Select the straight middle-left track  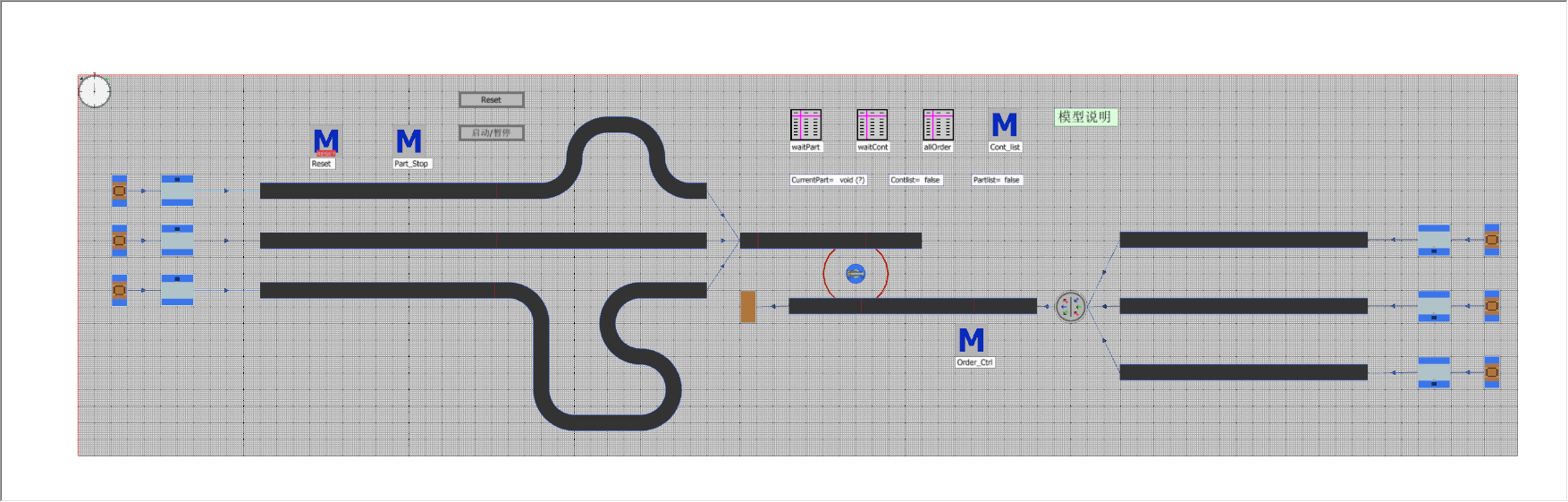[x=483, y=241]
